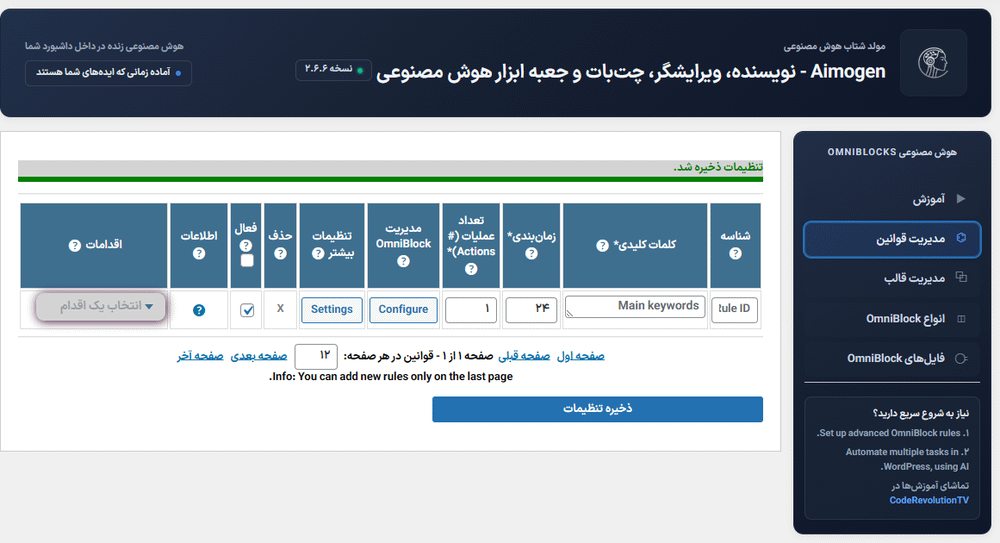This screenshot has width=1000, height=543.
Task: Click the Settings button
Action: [x=332, y=309]
